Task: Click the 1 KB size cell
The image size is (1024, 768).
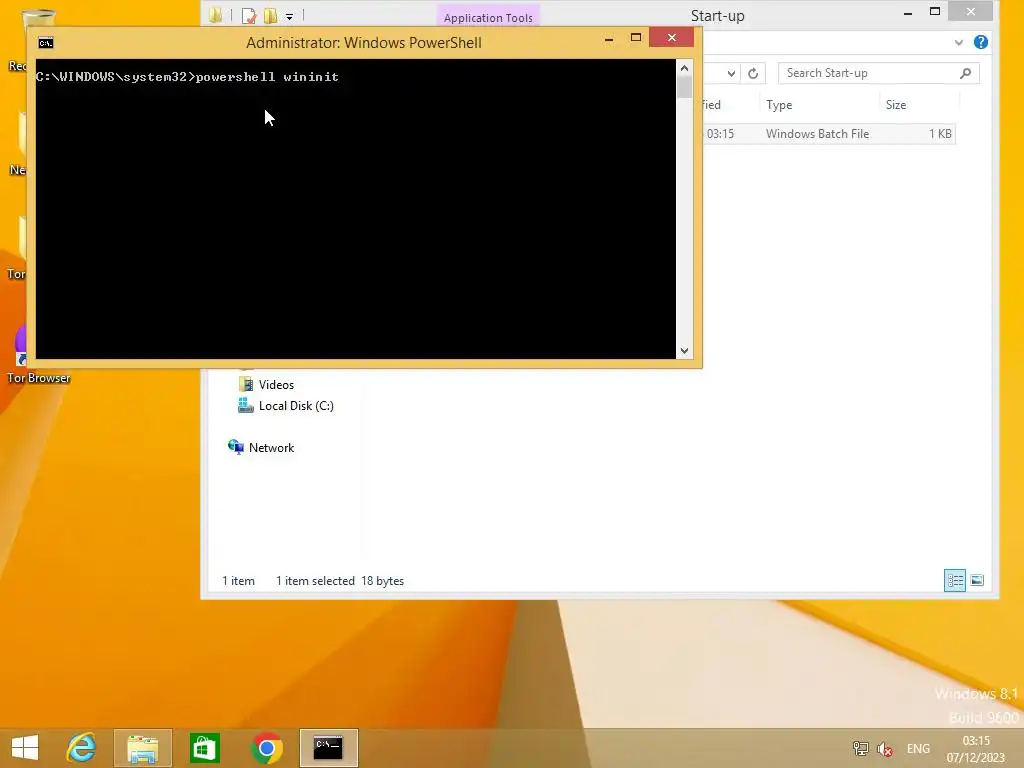Action: tap(940, 134)
